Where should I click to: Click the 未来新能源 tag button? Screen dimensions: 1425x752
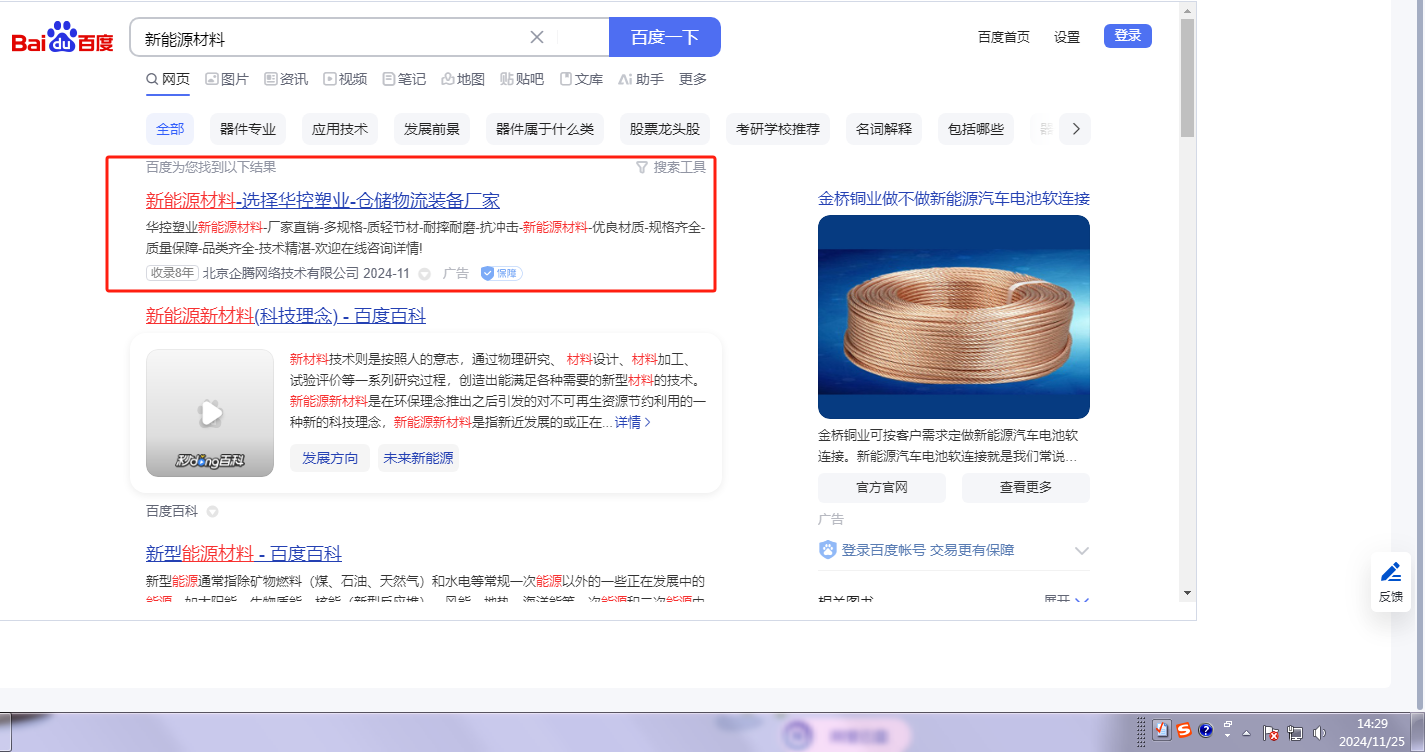pos(418,458)
